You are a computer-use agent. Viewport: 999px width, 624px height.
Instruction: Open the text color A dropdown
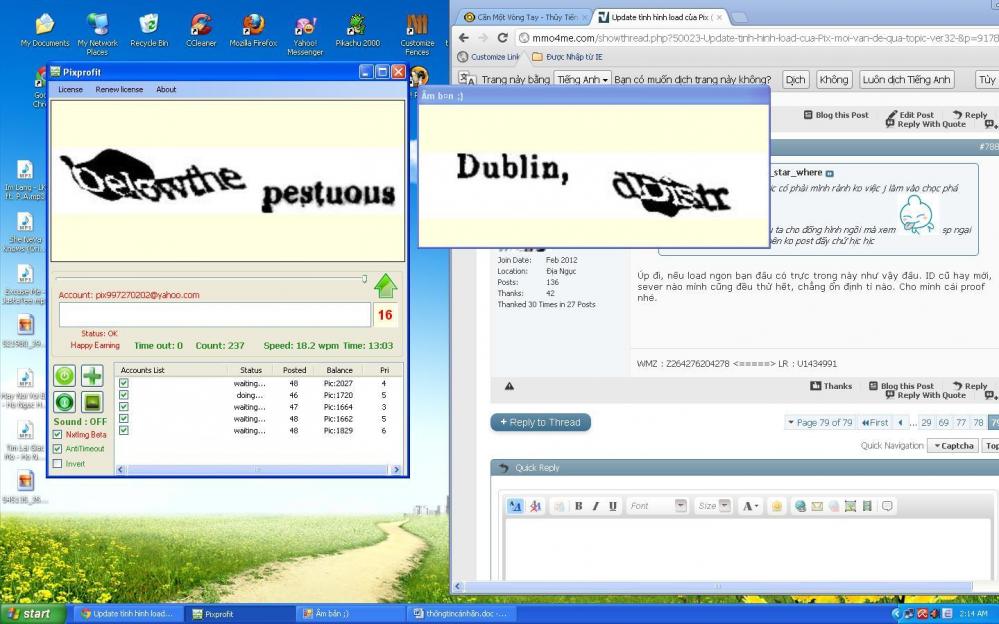751,505
